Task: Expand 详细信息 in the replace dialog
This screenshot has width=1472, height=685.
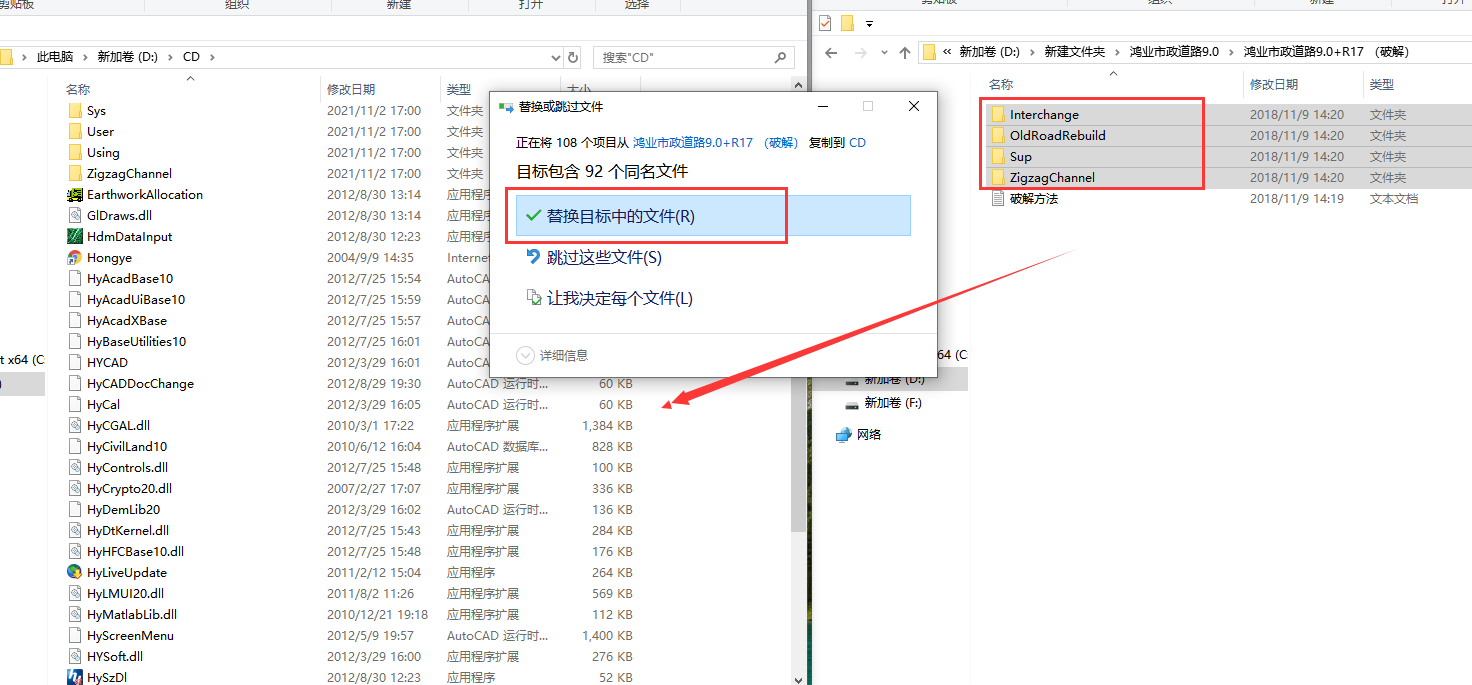Action: (552, 355)
